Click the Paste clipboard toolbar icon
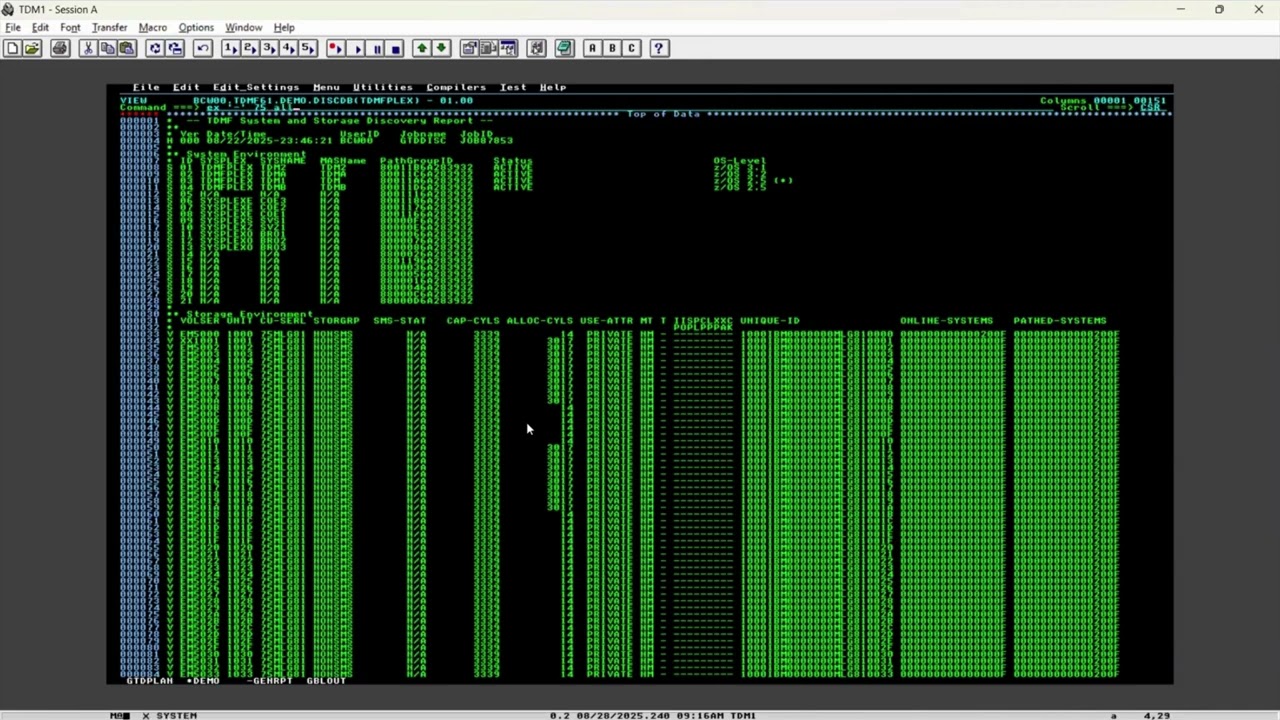Screen dimensions: 1280x720 click(127, 48)
